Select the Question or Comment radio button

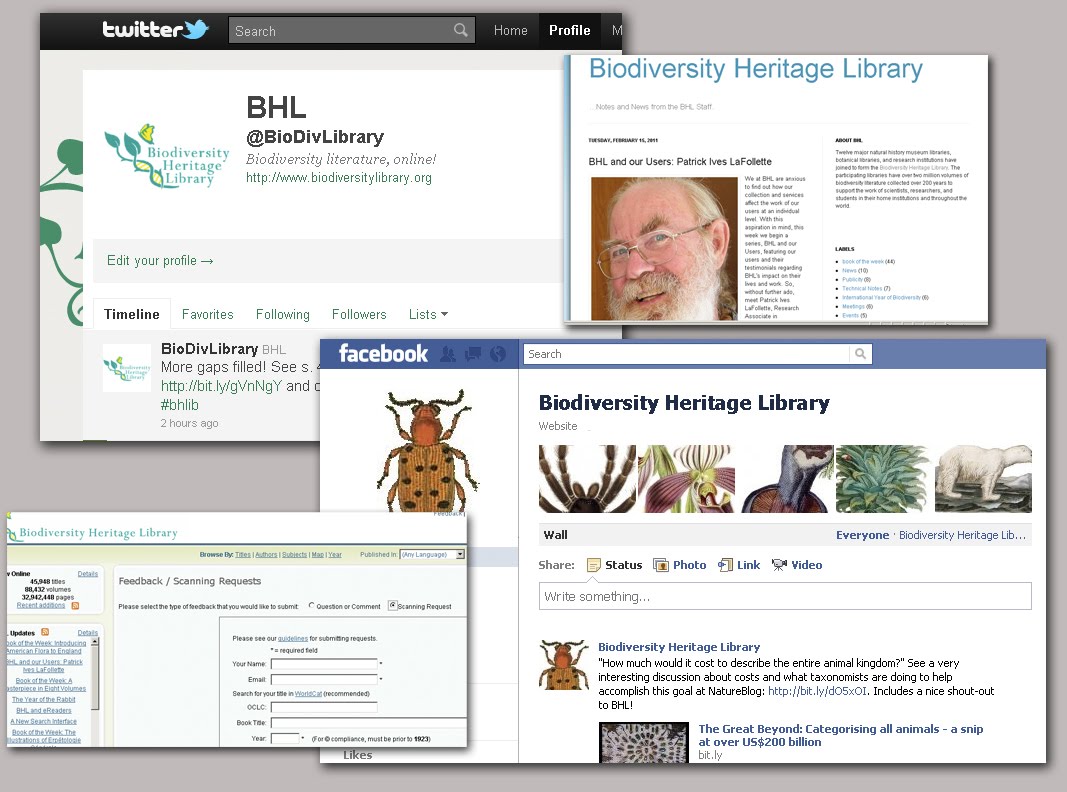(x=313, y=606)
